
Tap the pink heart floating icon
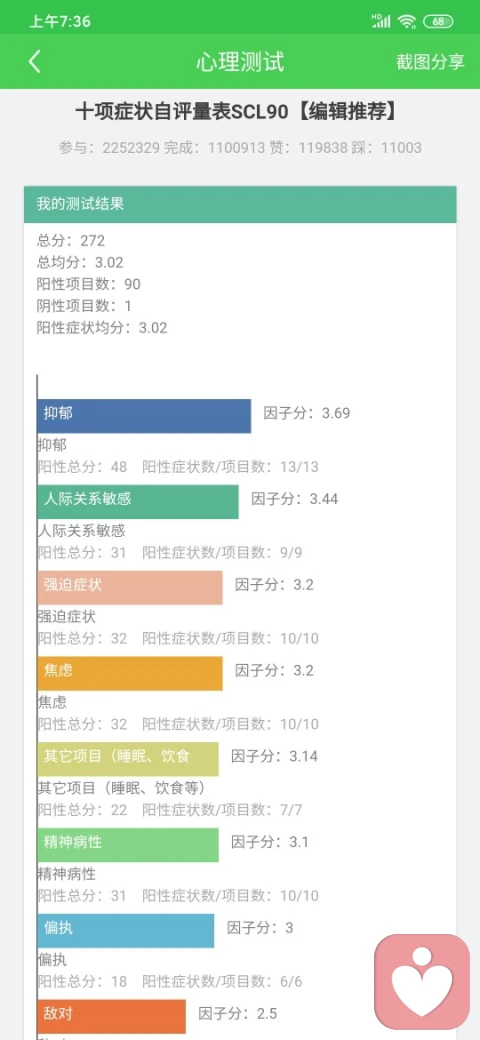(422, 981)
